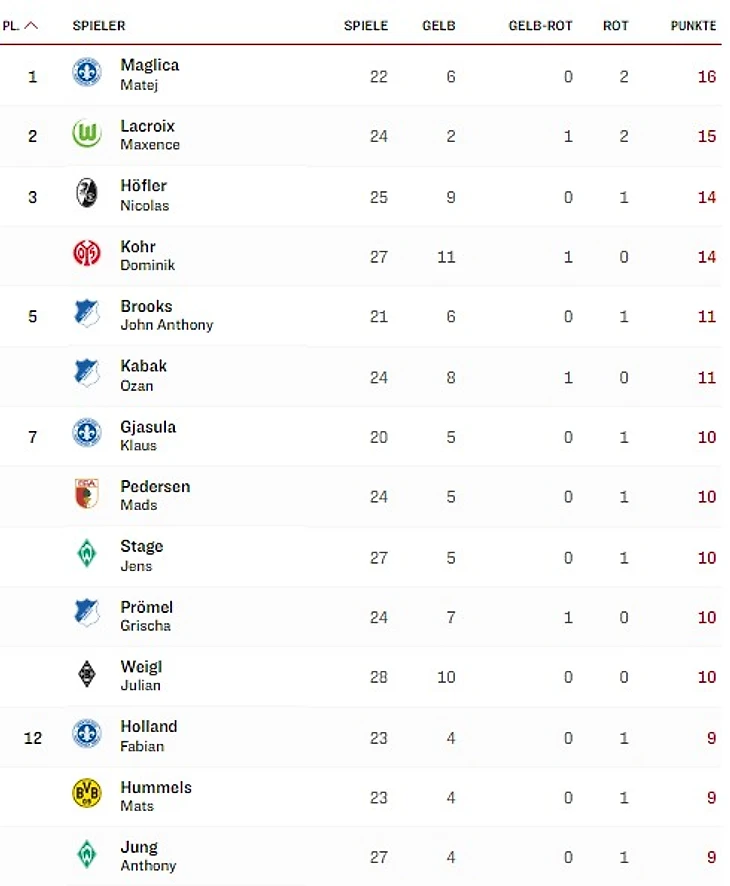Click the Augsburg crest beside Pedersen
This screenshot has height=886, width=730.
point(87,494)
